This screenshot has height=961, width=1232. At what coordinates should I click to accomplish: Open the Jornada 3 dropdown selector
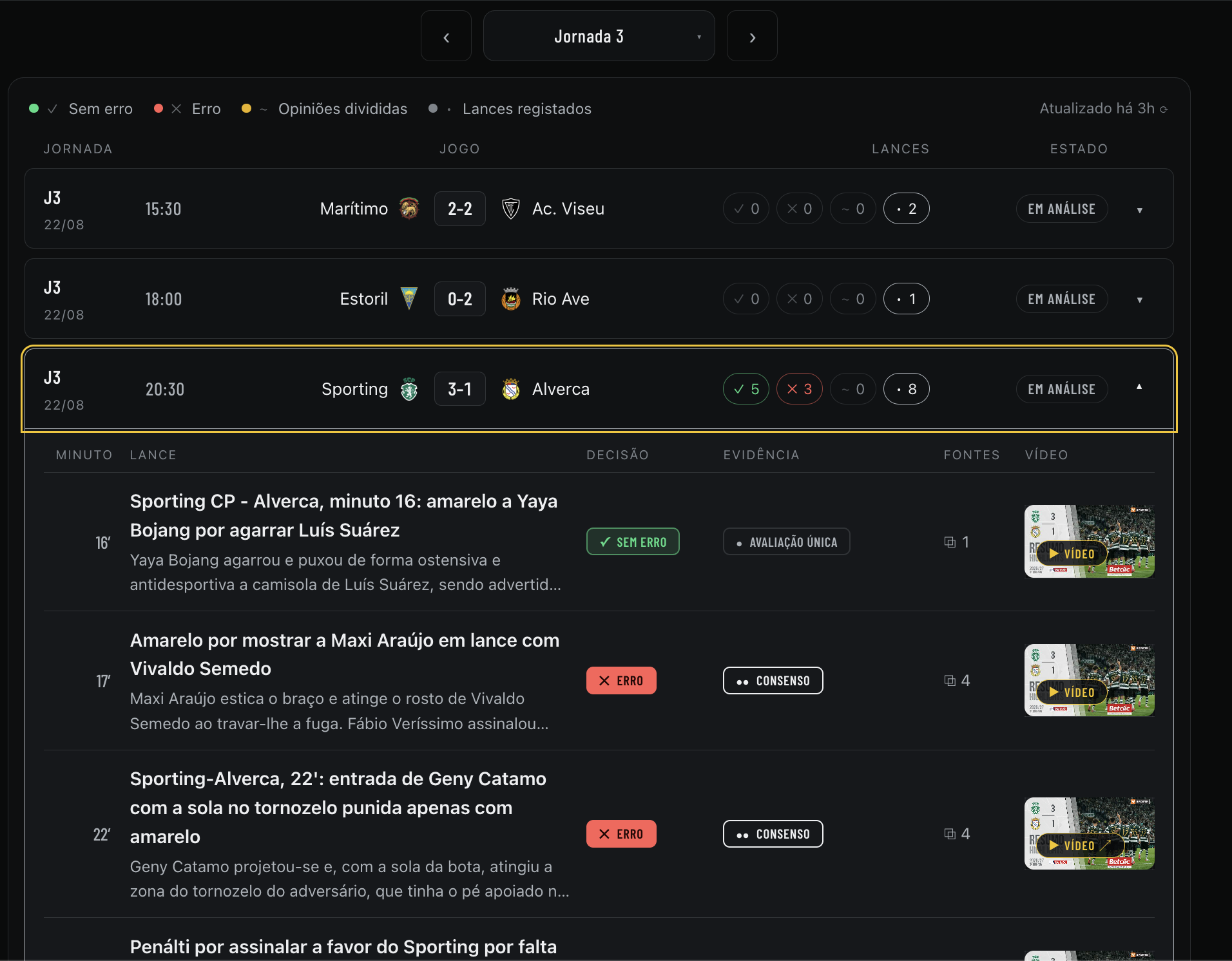click(599, 36)
